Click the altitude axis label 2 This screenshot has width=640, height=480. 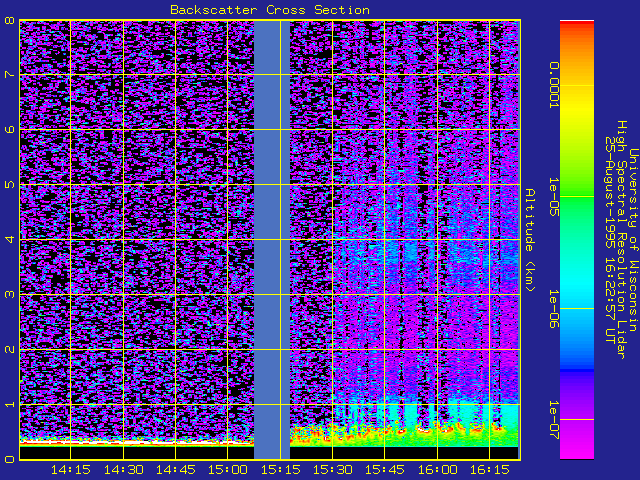[x=9, y=349]
